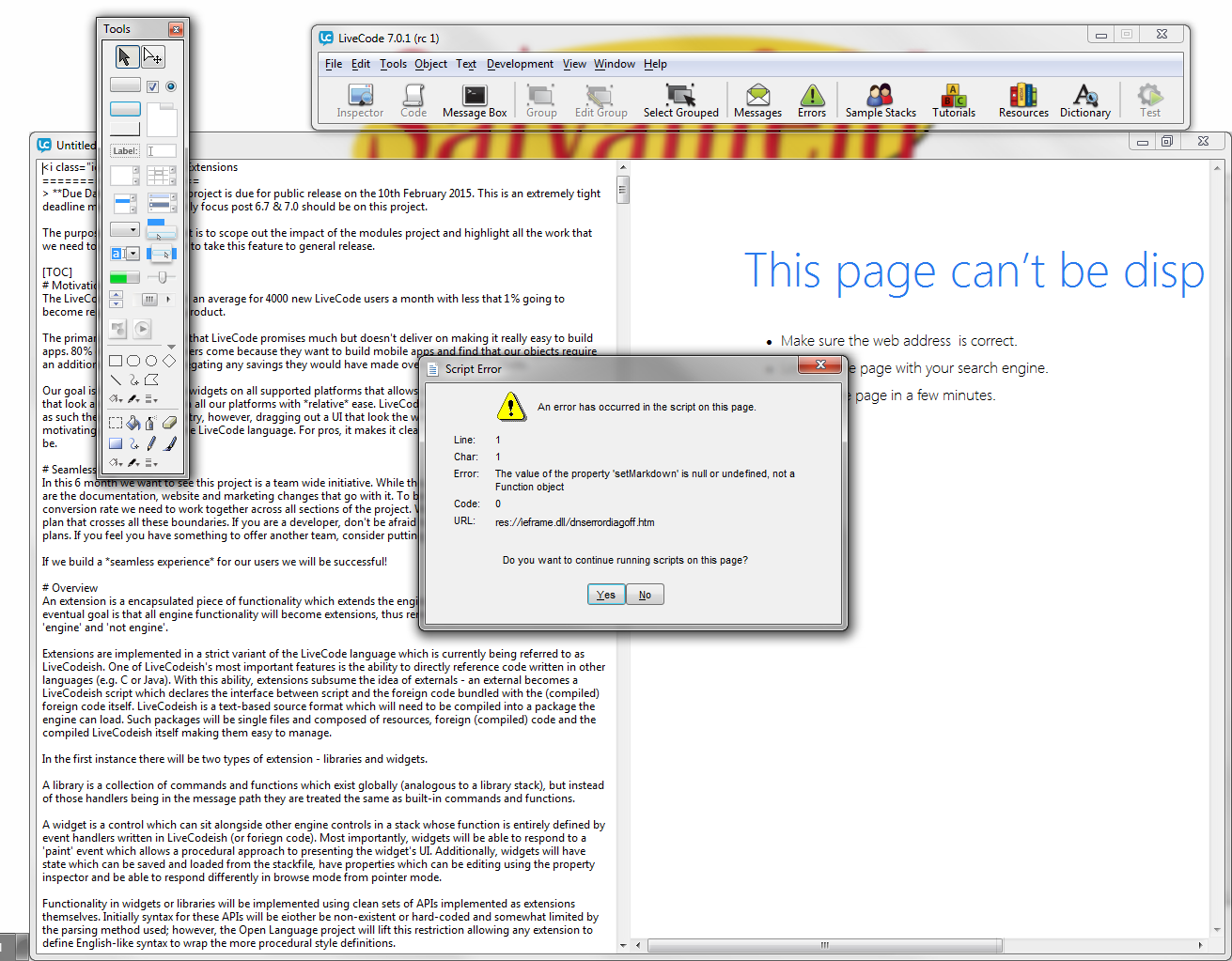Select the slider control in Tools palette
Screen dimensions: 1232x961
pyautogui.click(x=162, y=277)
